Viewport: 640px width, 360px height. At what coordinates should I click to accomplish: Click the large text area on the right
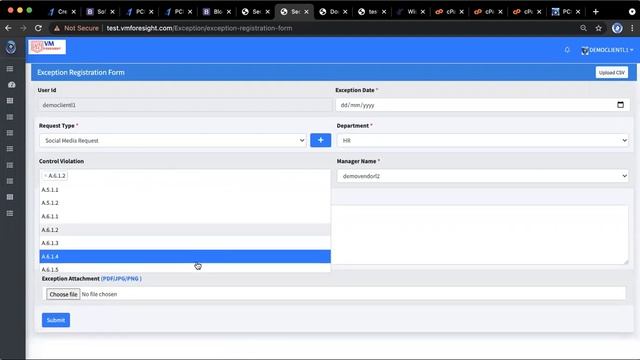click(x=480, y=235)
